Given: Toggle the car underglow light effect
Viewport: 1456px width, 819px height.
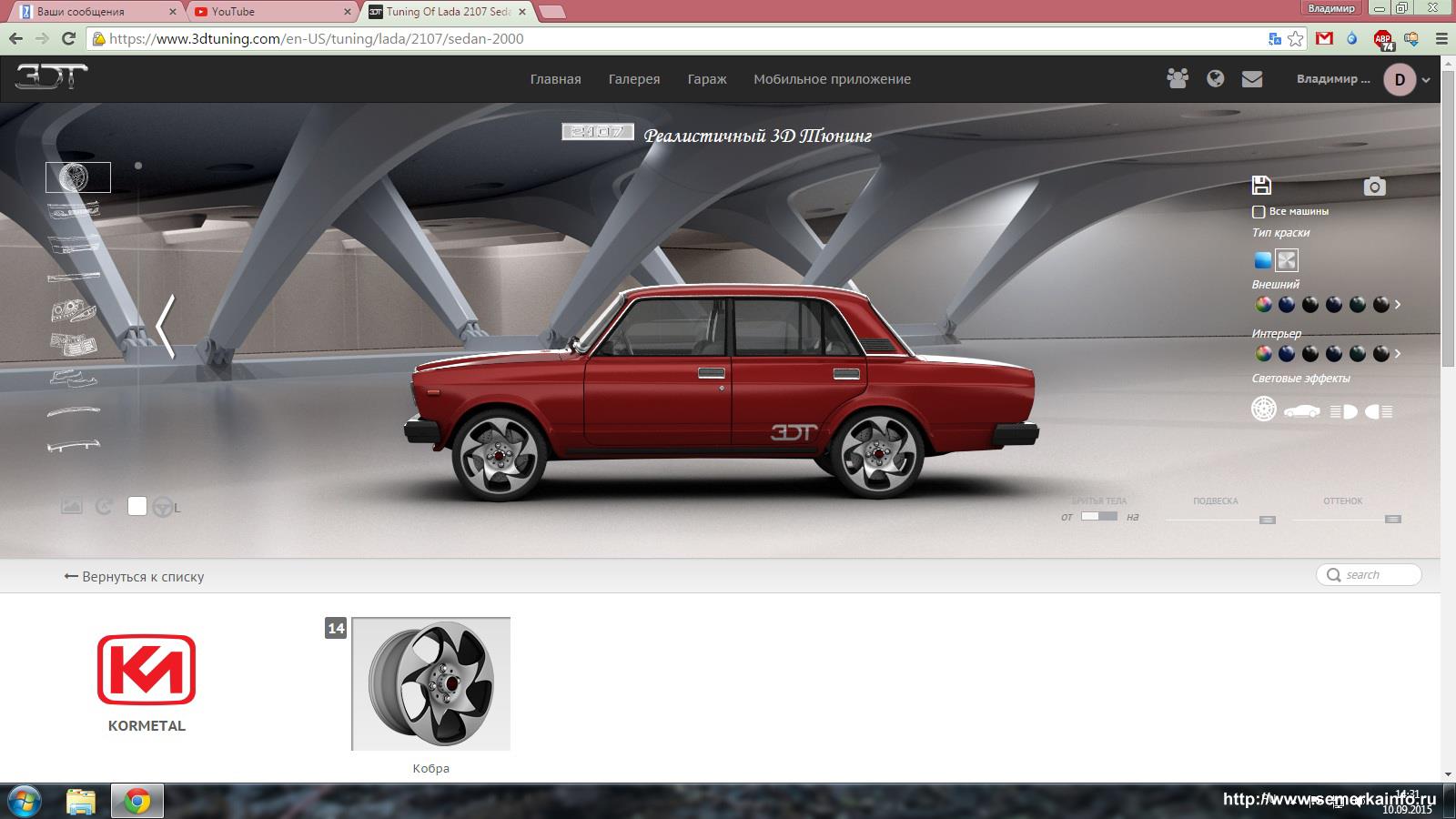Looking at the screenshot, I should pos(1301,411).
